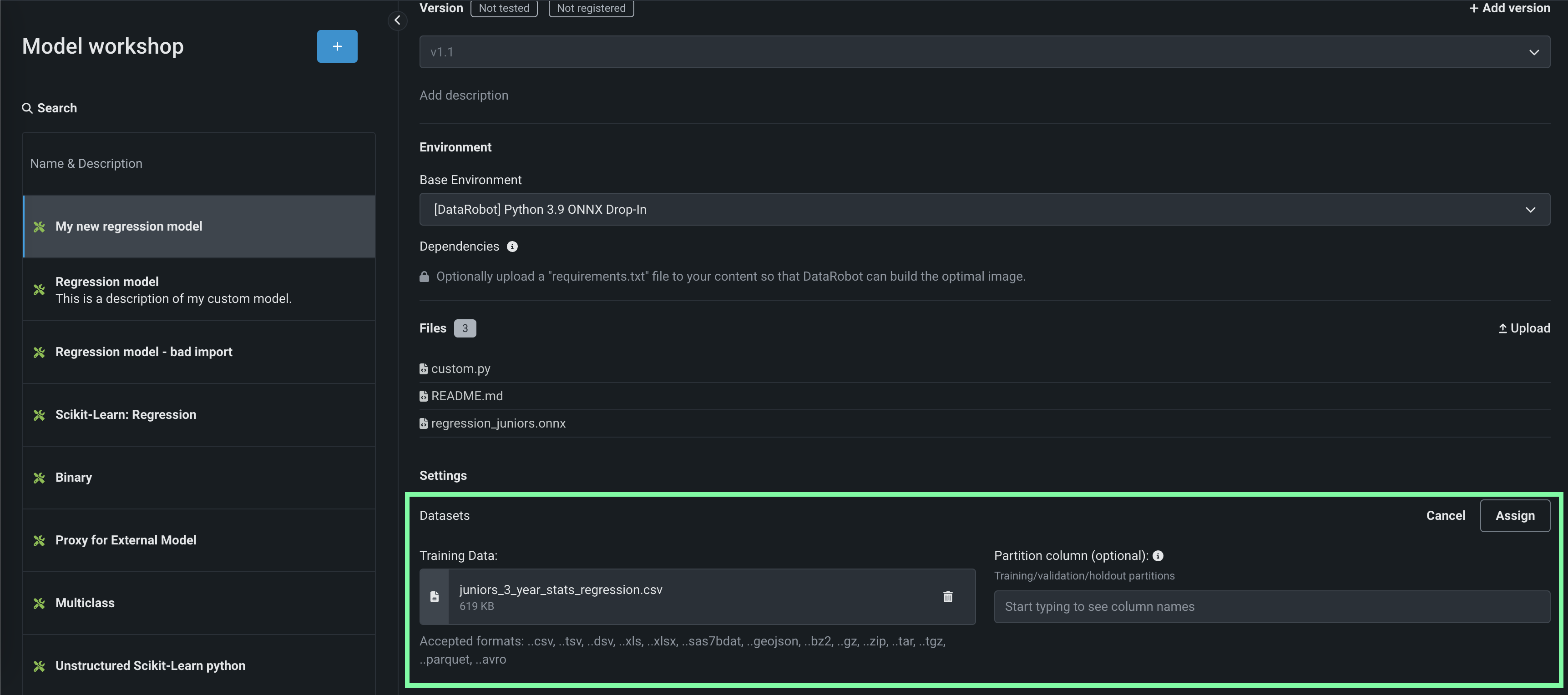Delete the juniors_3_year_stats_regression.csv training data
Screen dimensions: 1568x695
tap(947, 596)
